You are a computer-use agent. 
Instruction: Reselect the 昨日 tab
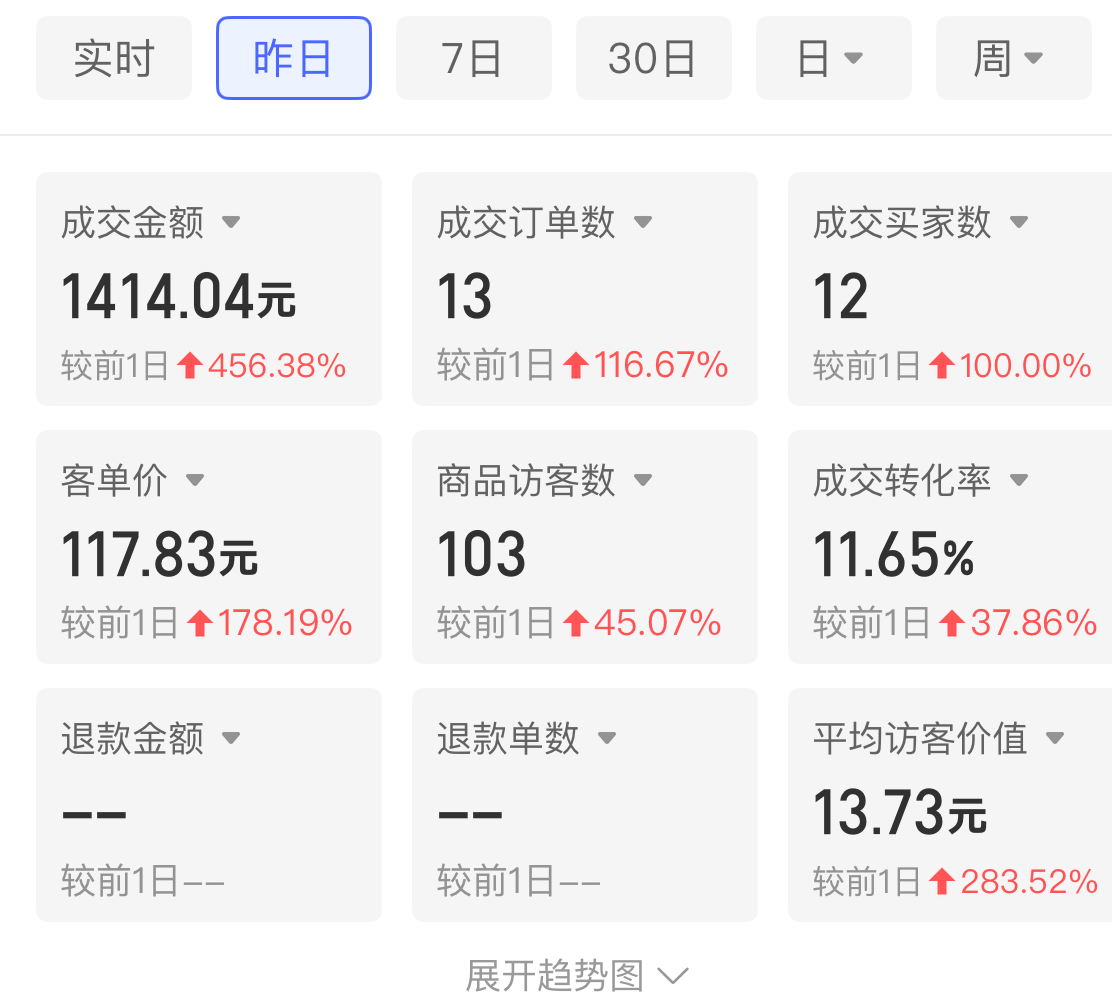point(293,58)
